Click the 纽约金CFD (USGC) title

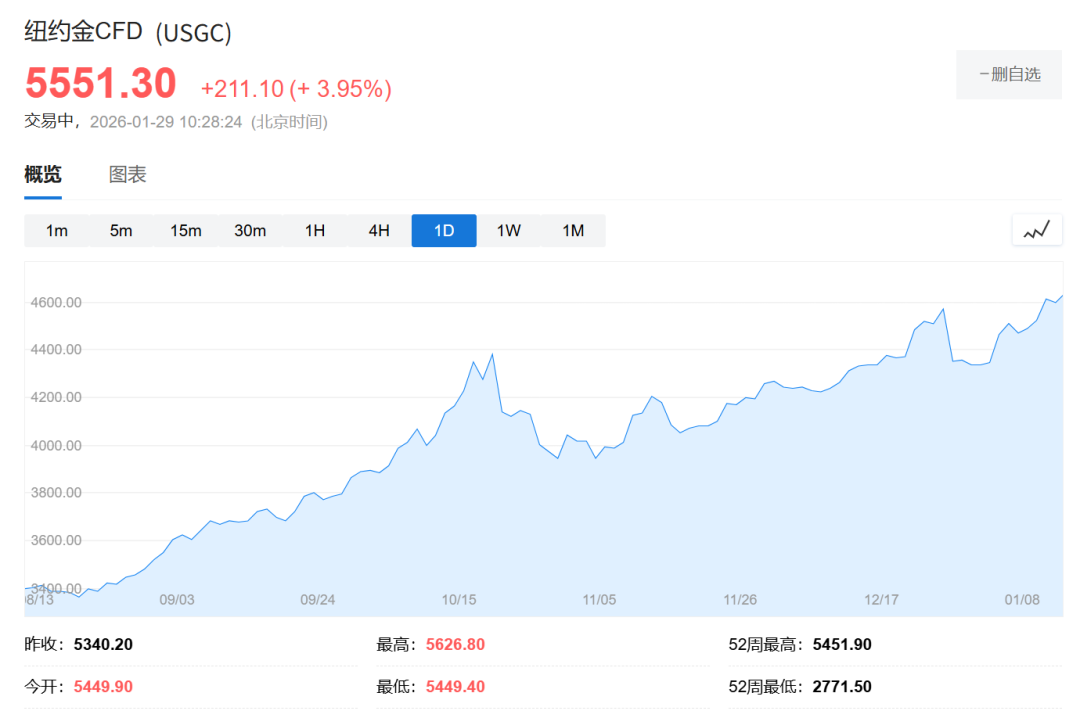[x=128, y=32]
